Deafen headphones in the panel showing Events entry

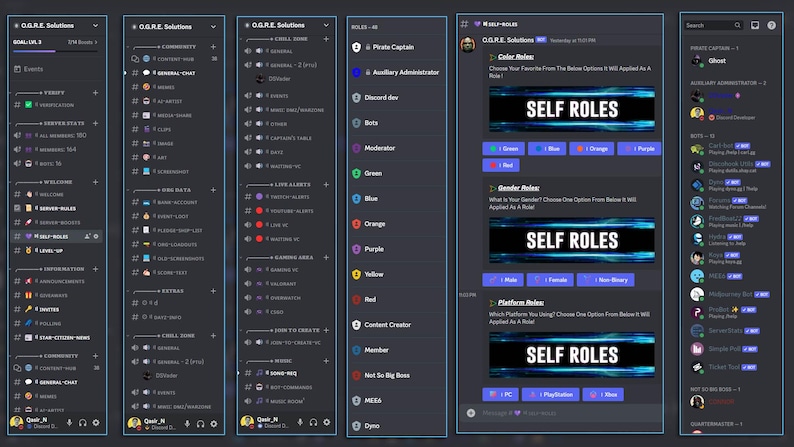tap(83, 422)
